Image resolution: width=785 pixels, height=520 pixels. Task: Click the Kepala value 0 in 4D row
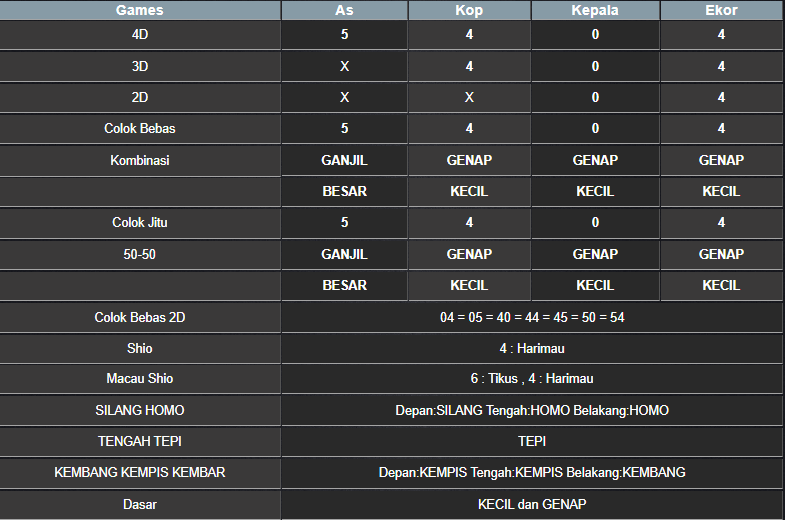click(595, 35)
